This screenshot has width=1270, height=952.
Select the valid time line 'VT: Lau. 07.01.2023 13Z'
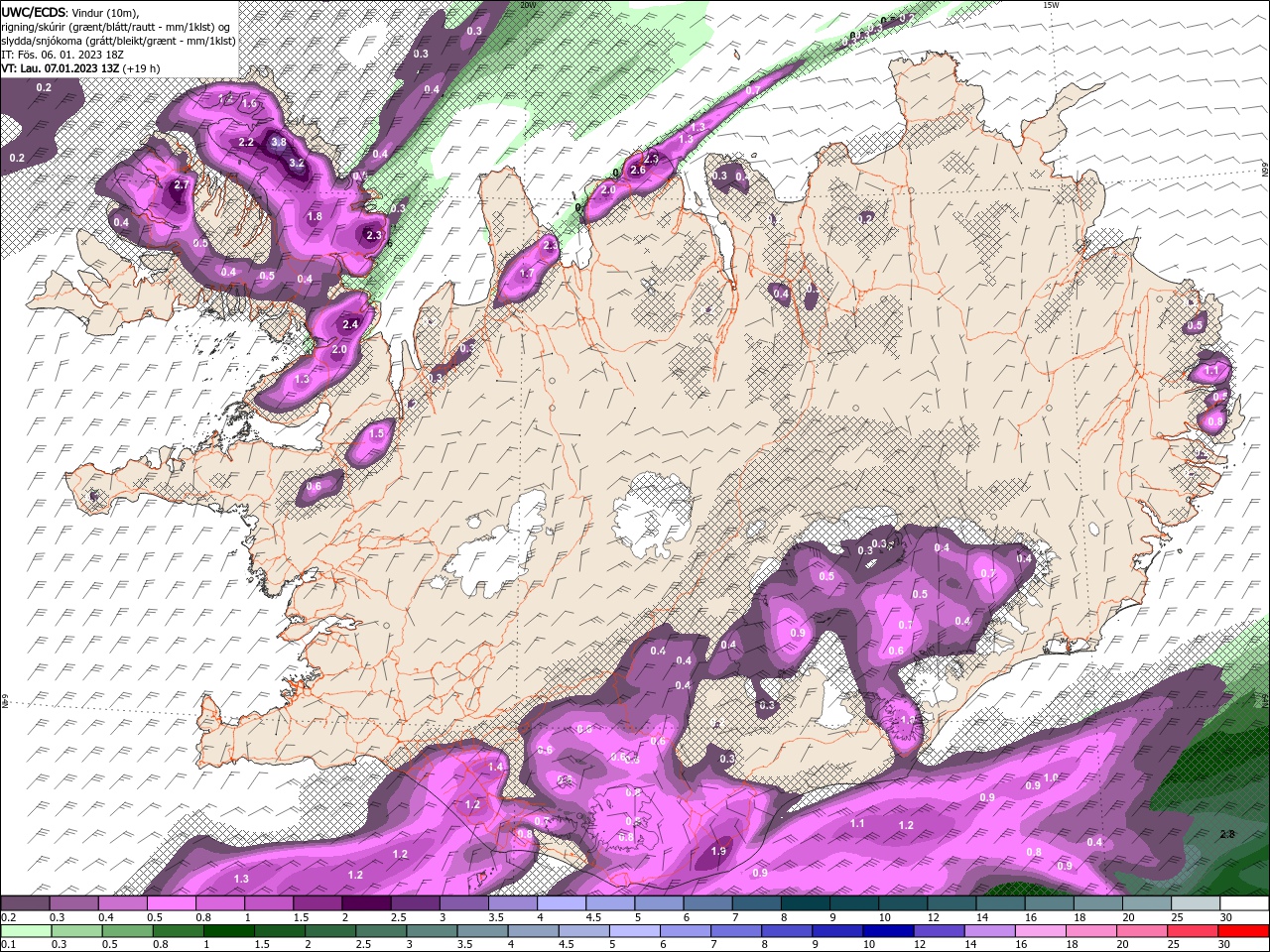[59, 68]
